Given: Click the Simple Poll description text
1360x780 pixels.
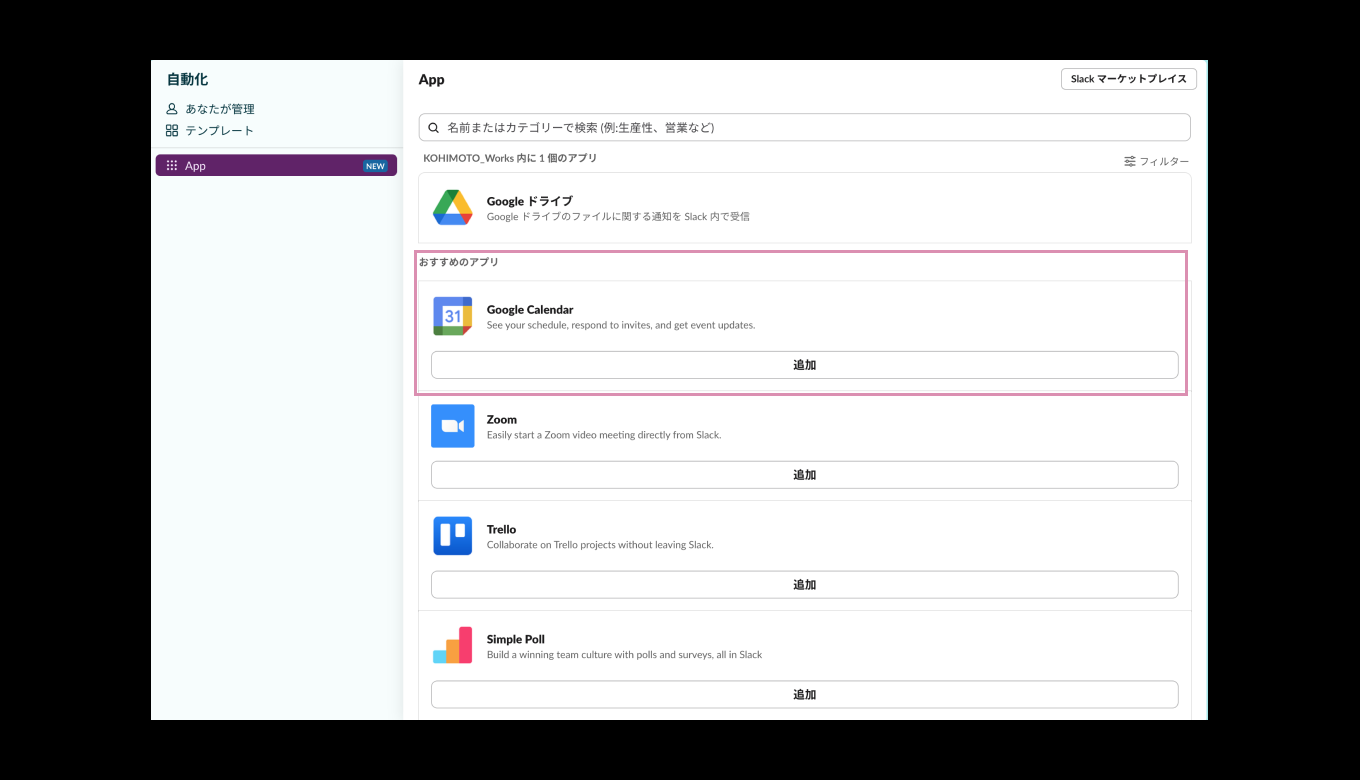Looking at the screenshot, I should (x=624, y=655).
